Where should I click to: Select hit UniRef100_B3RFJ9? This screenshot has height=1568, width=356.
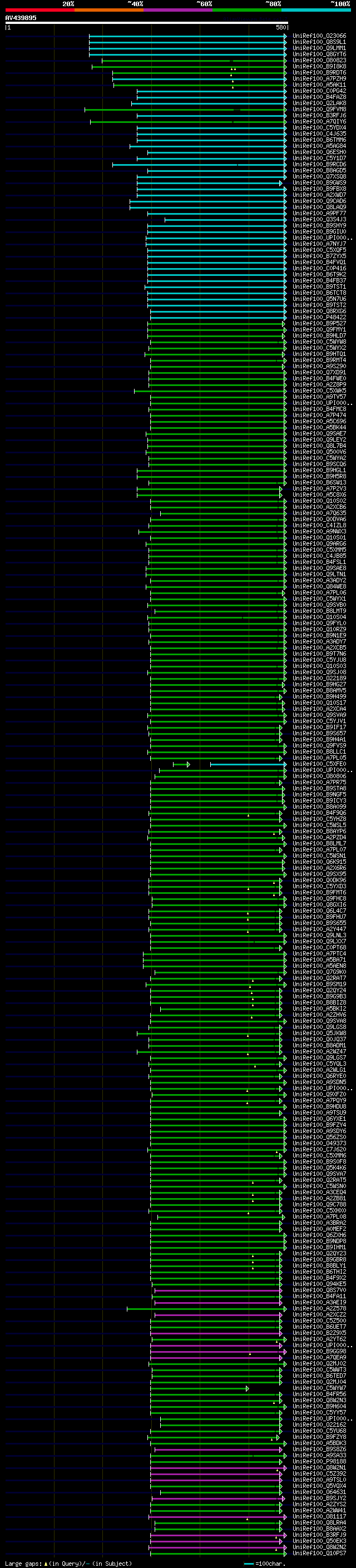[x=319, y=1535]
